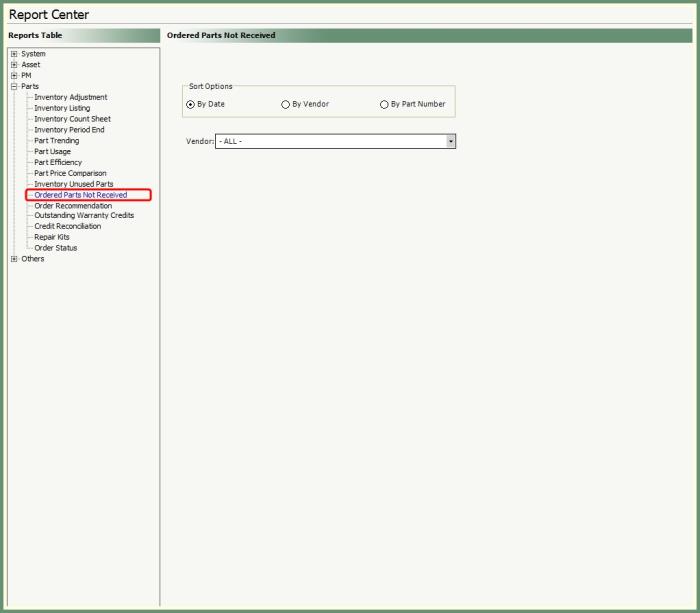Open Inventory Adjustment report
700x613 pixels.
pos(70,98)
